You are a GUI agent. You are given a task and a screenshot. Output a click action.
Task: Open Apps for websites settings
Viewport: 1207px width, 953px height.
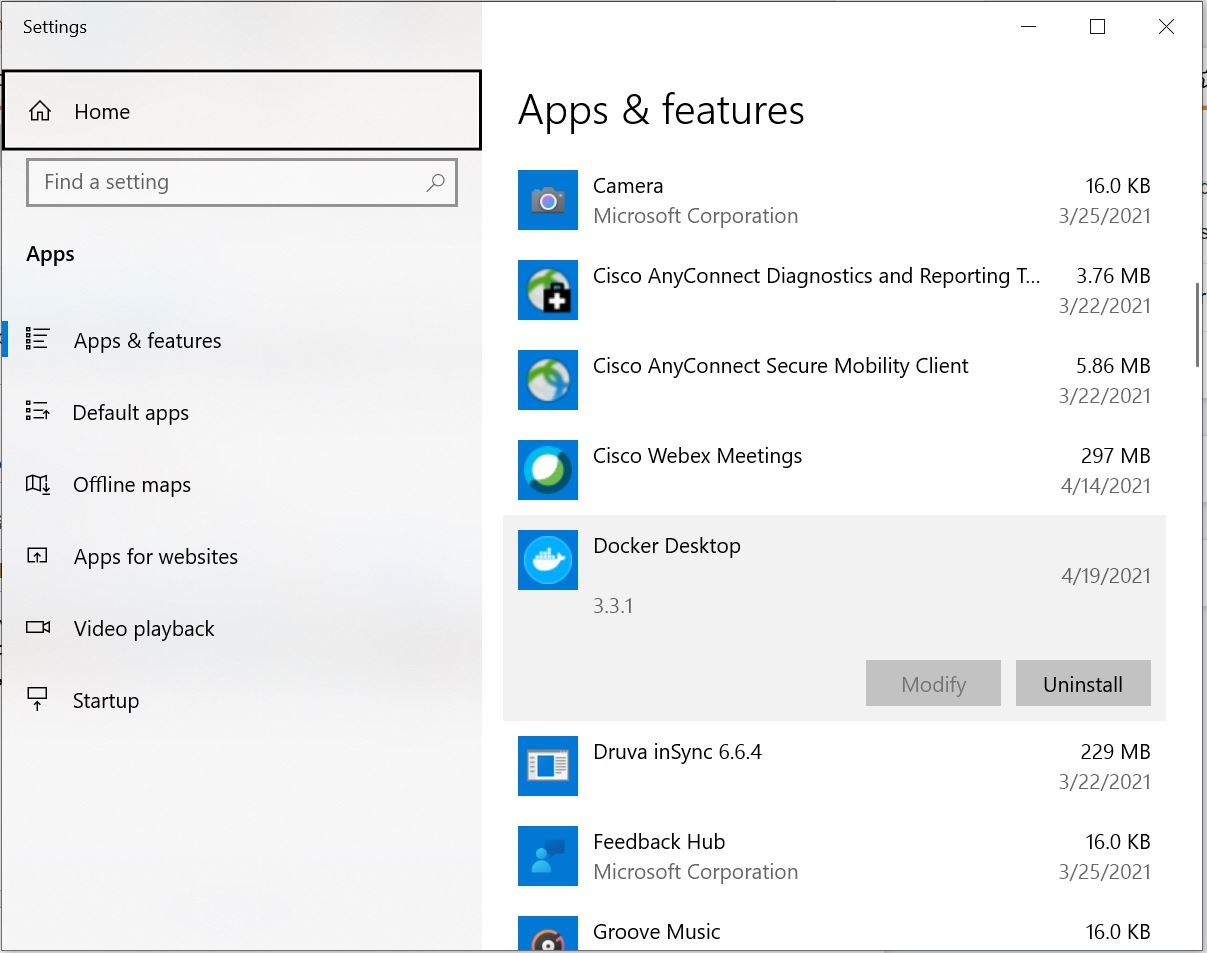point(155,557)
